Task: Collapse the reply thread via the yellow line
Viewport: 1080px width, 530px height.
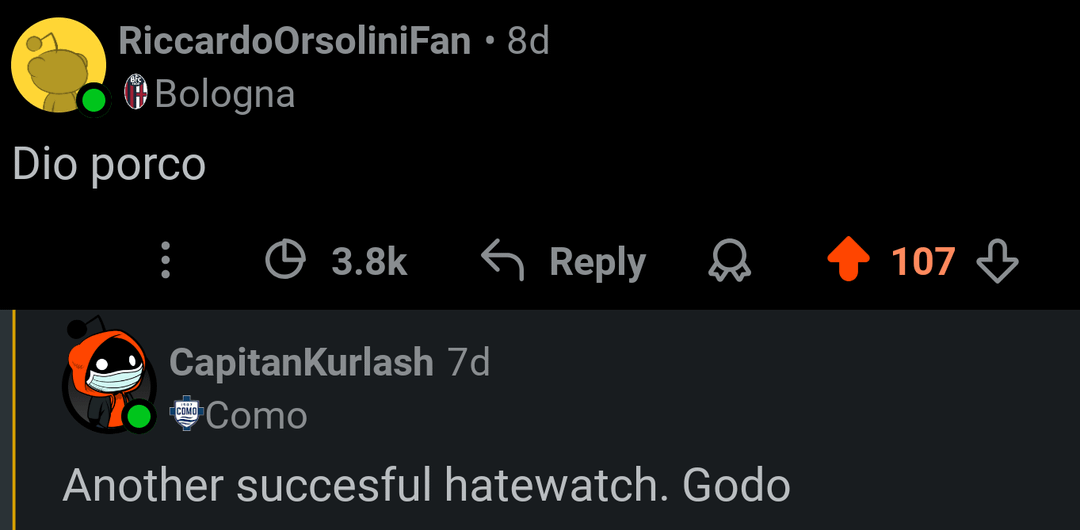Action: coord(13,420)
